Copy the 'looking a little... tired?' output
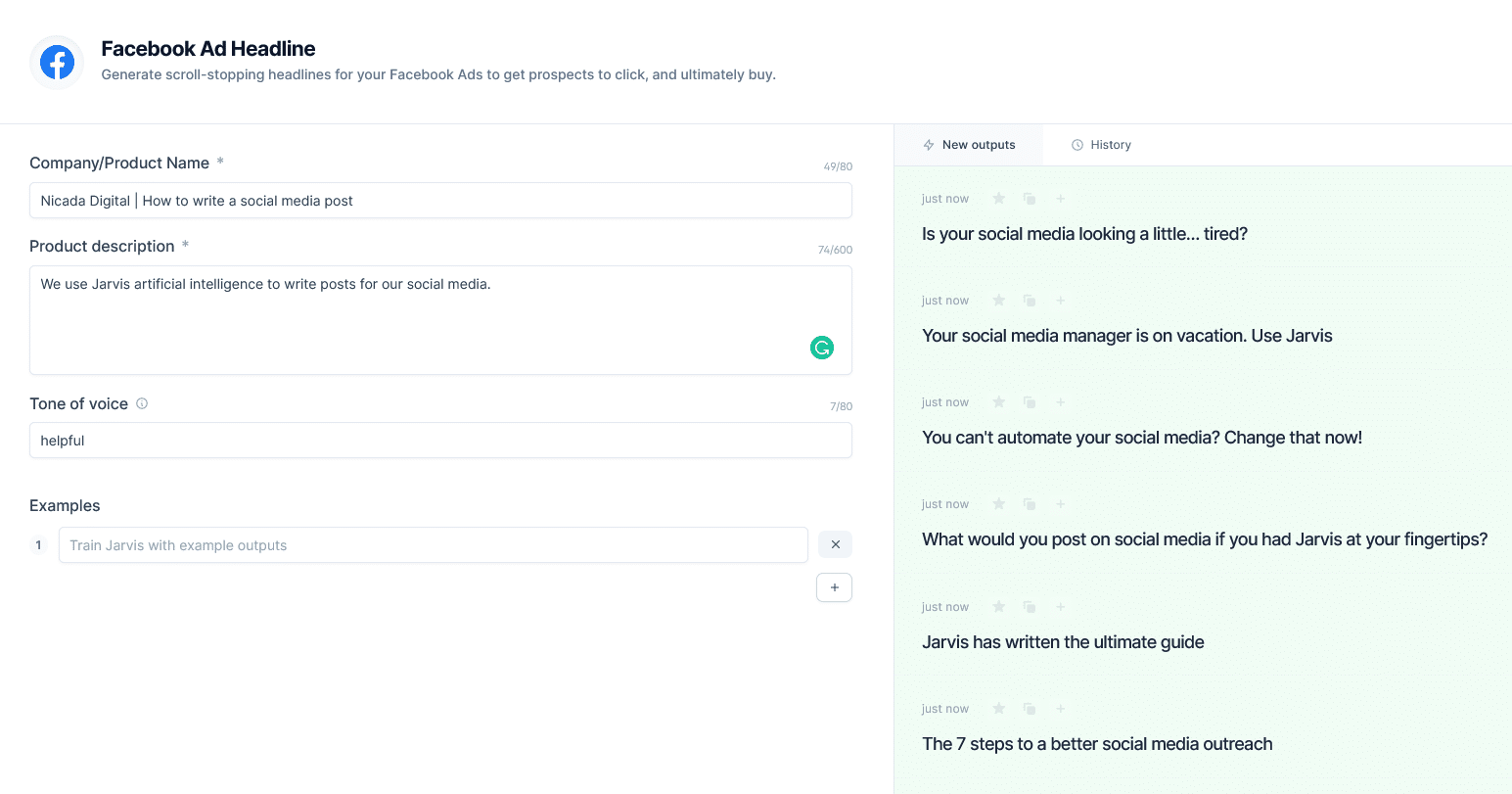 (x=1030, y=199)
